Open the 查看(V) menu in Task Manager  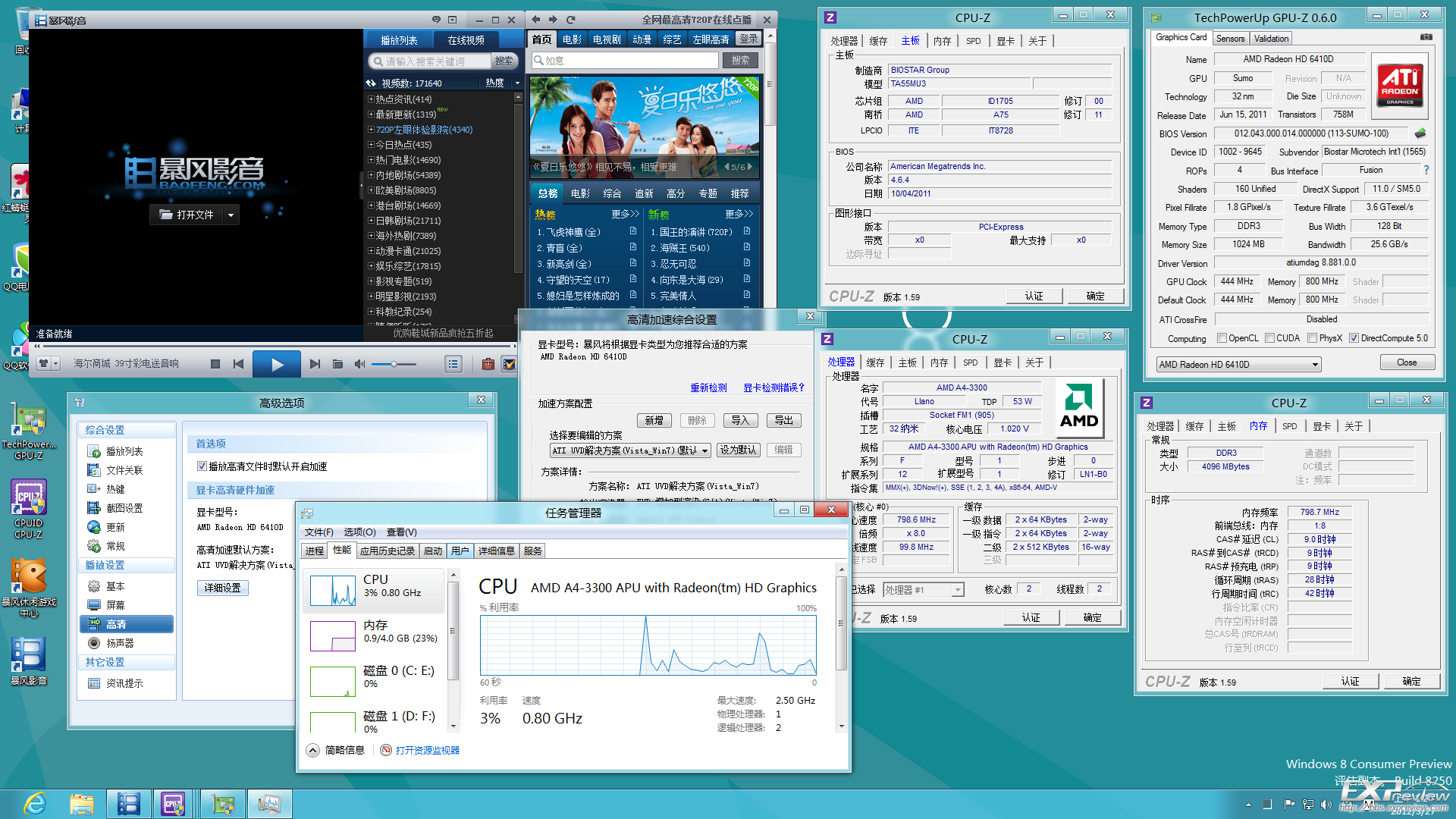(401, 532)
